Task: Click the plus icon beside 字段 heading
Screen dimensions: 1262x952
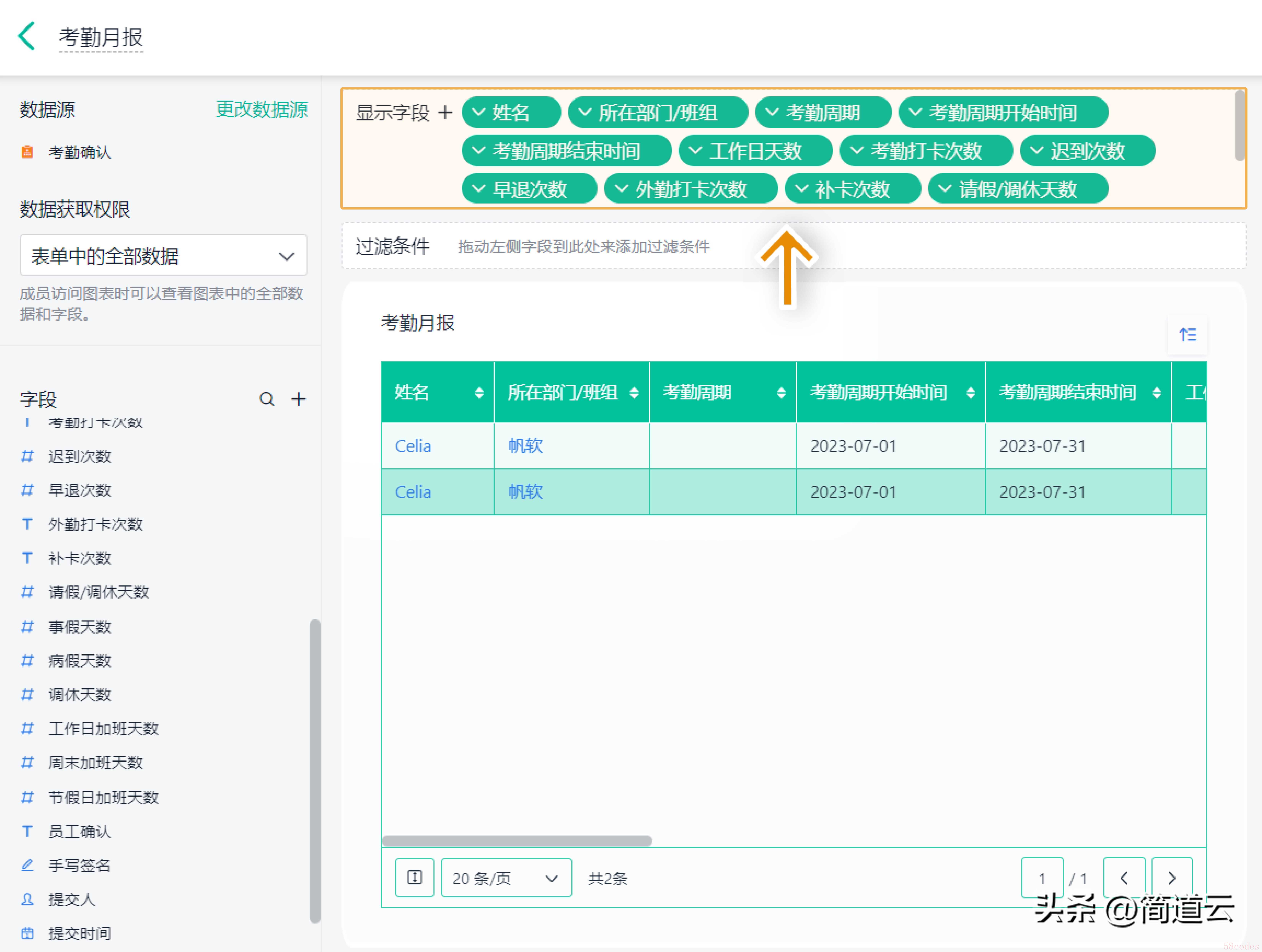Action: click(298, 399)
